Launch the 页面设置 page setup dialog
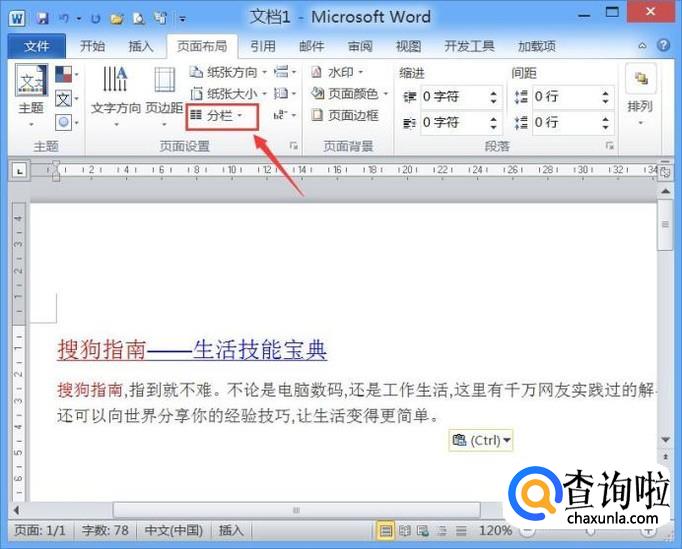 (294, 146)
